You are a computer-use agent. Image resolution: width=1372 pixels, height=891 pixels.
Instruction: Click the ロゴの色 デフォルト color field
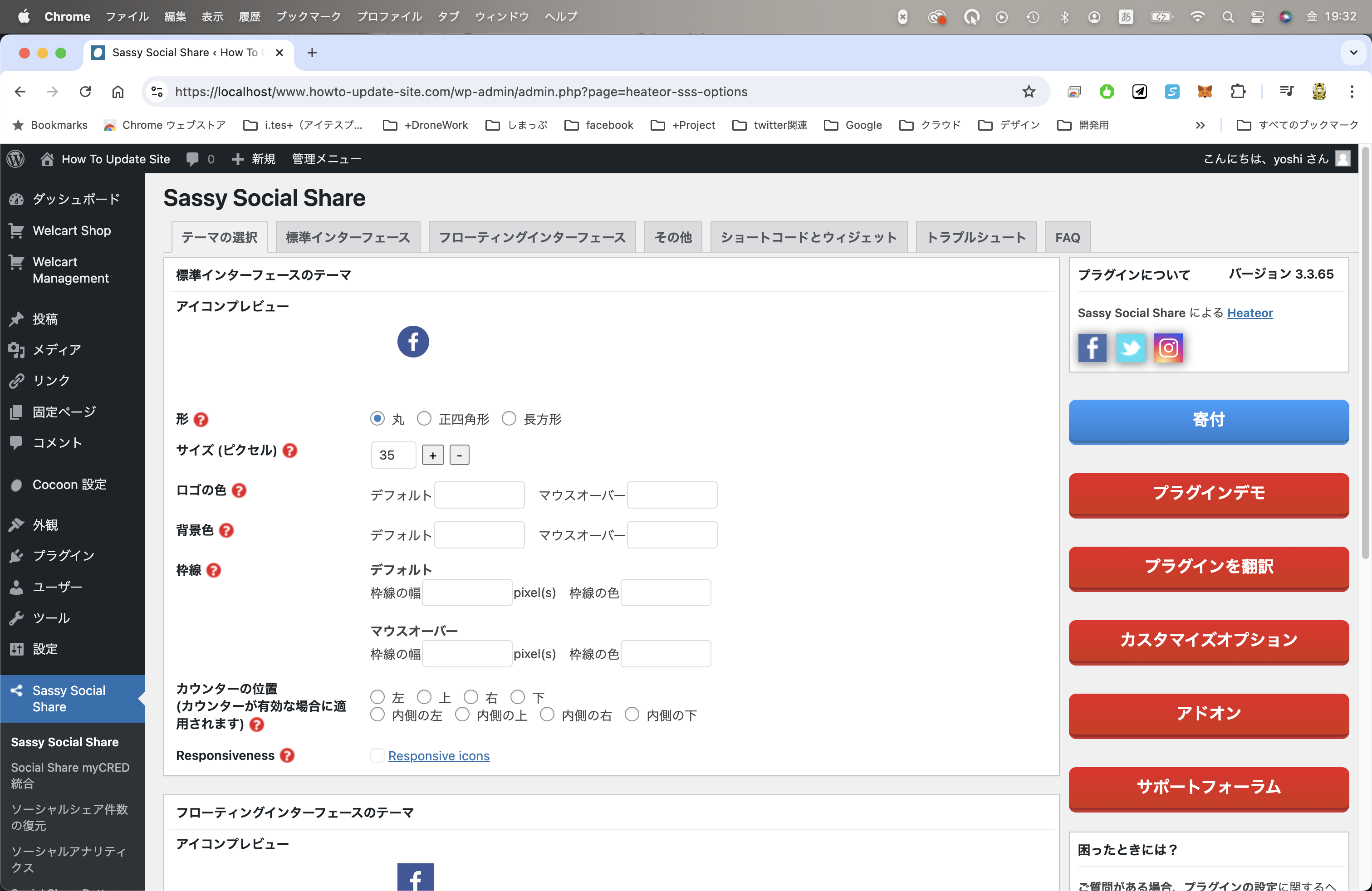(x=479, y=495)
